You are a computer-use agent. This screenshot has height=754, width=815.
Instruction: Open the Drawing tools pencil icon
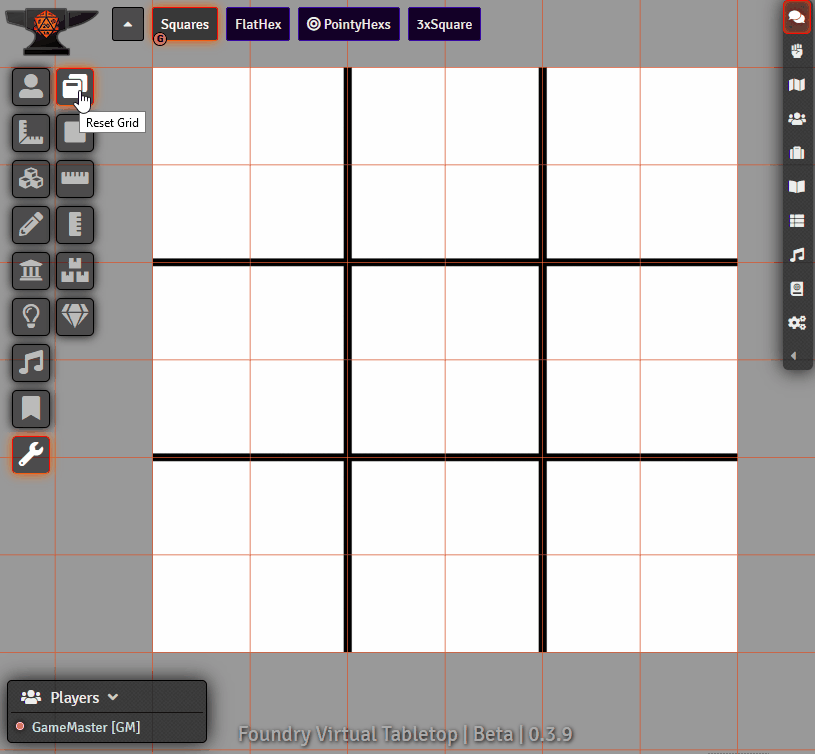pyautogui.click(x=31, y=225)
